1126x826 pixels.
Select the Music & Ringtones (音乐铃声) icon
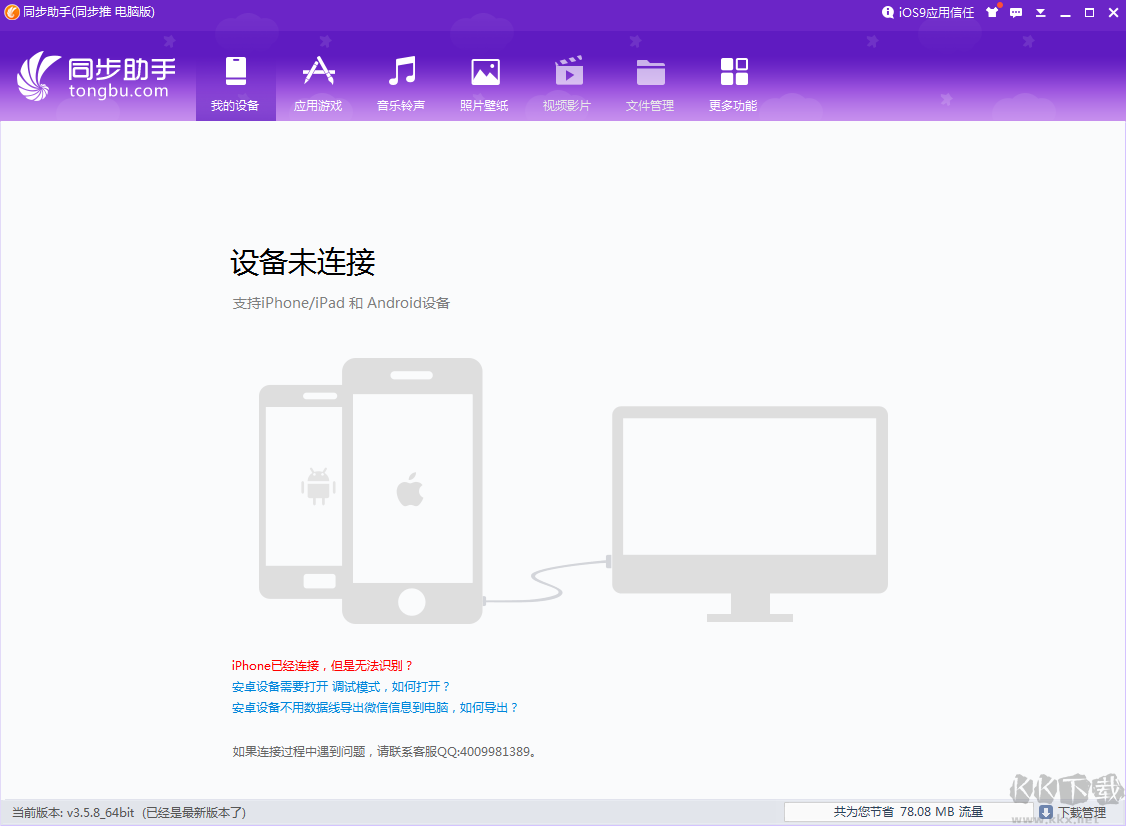tap(401, 70)
